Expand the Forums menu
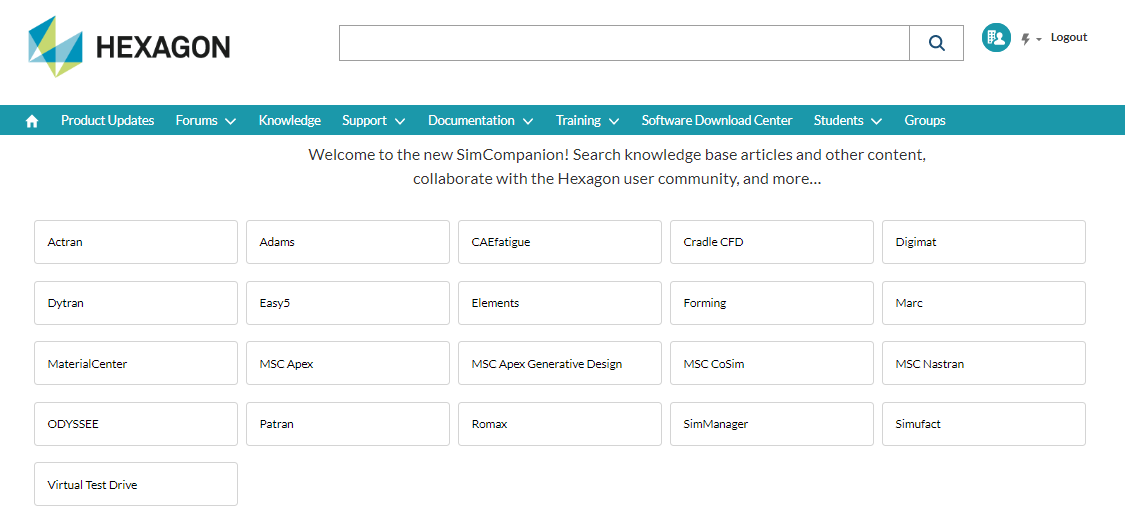This screenshot has width=1125, height=520. pos(206,120)
